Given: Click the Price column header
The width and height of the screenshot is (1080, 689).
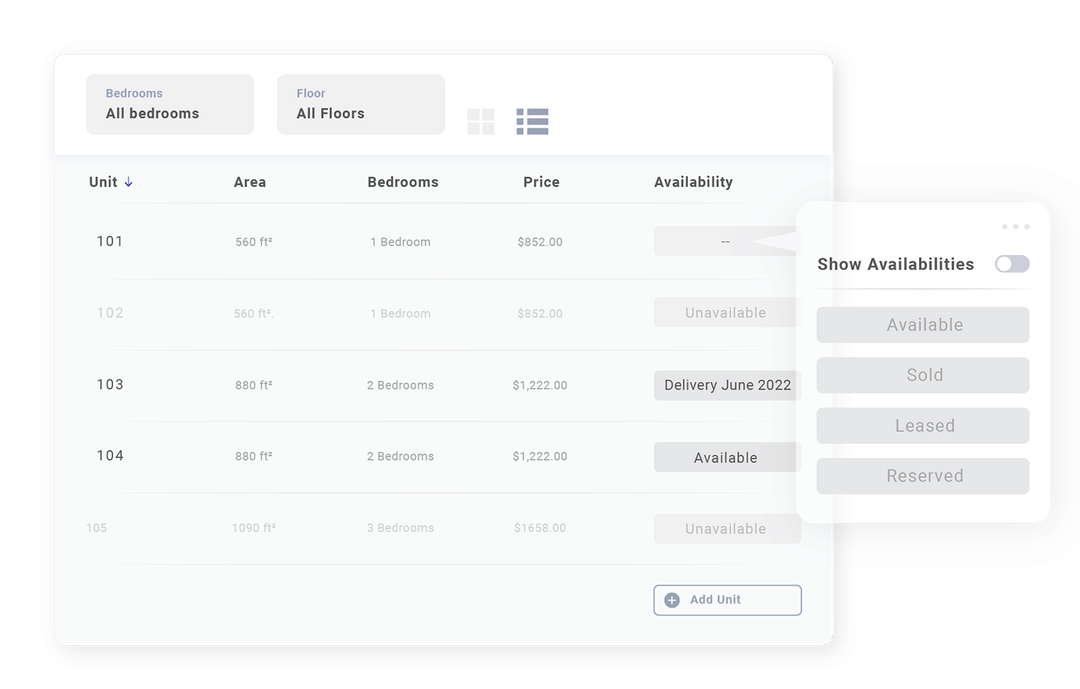Looking at the screenshot, I should 541,182.
